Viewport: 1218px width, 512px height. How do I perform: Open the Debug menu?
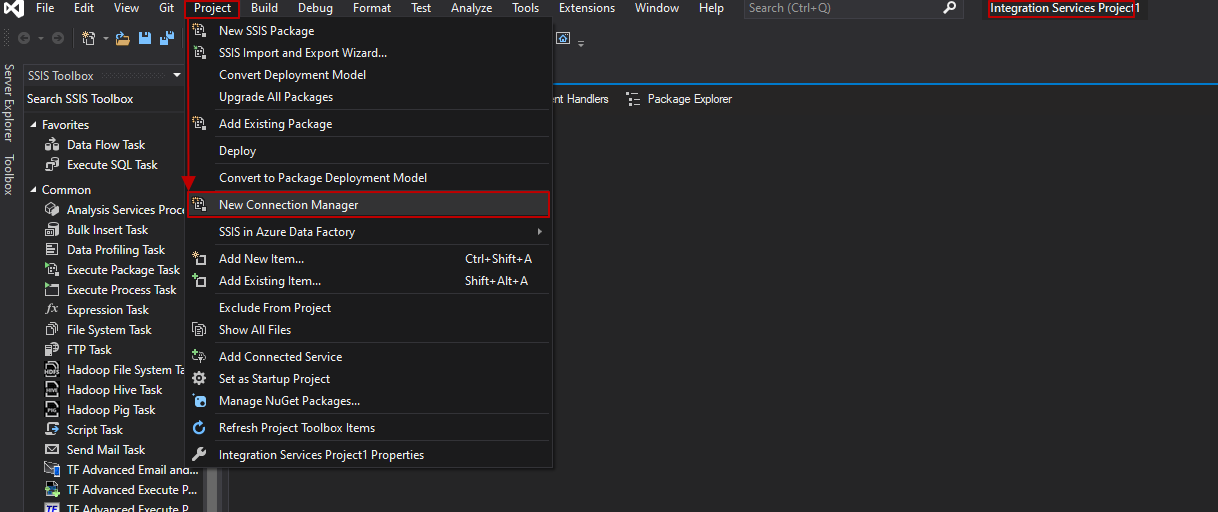(x=316, y=8)
